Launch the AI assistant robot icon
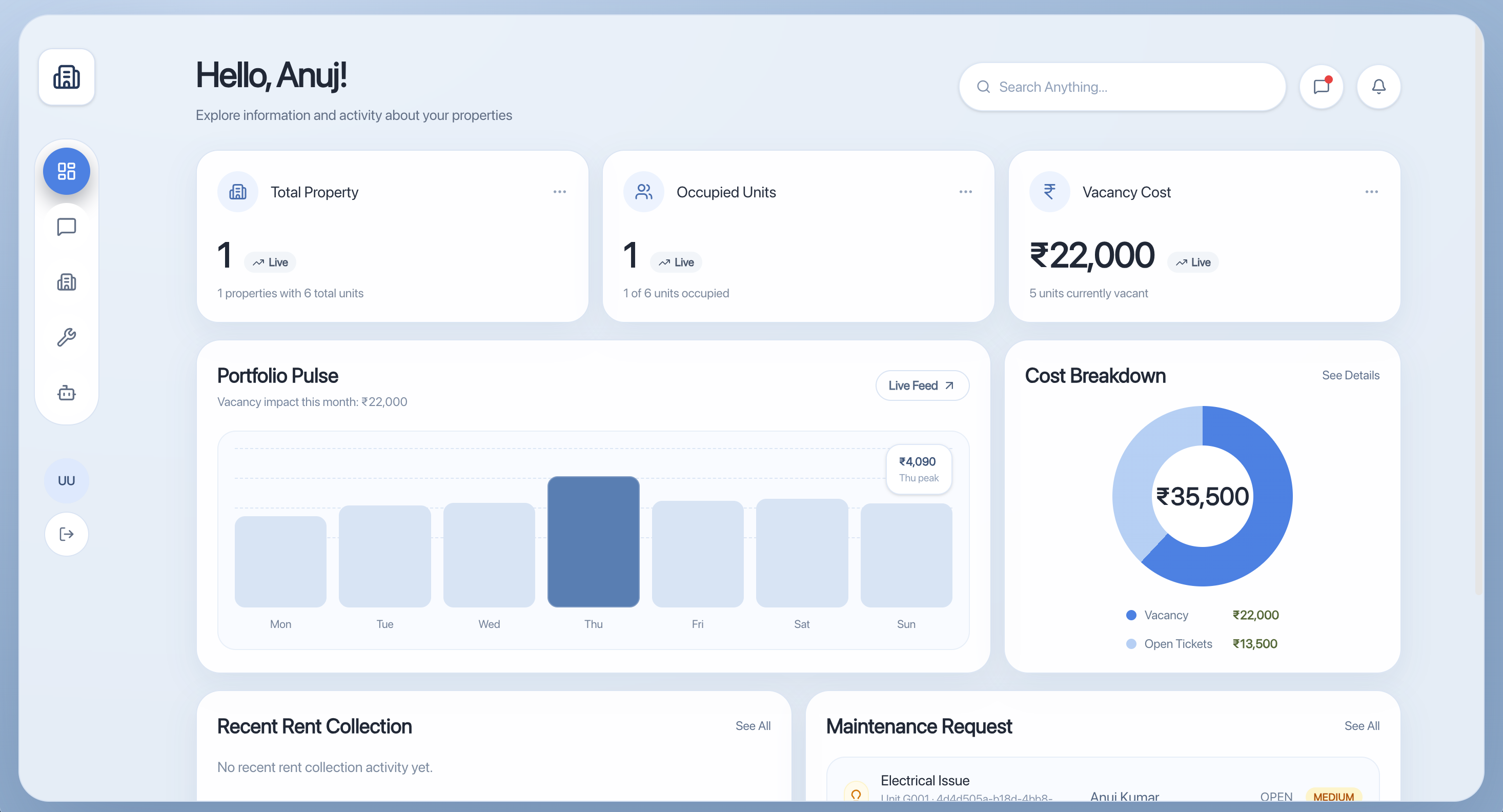 coord(67,393)
